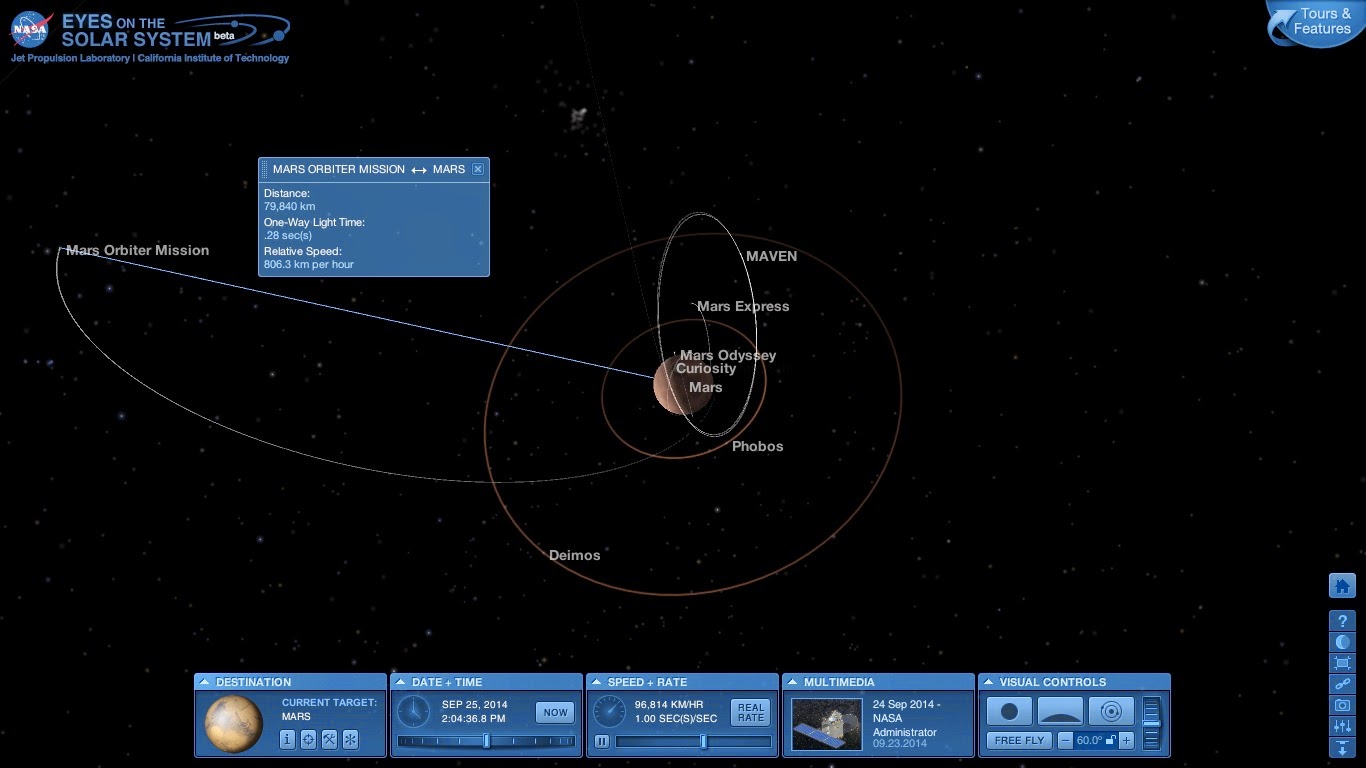Viewport: 1366px width, 768px height.
Task: Collapse the Destination panel
Action: coord(207,682)
